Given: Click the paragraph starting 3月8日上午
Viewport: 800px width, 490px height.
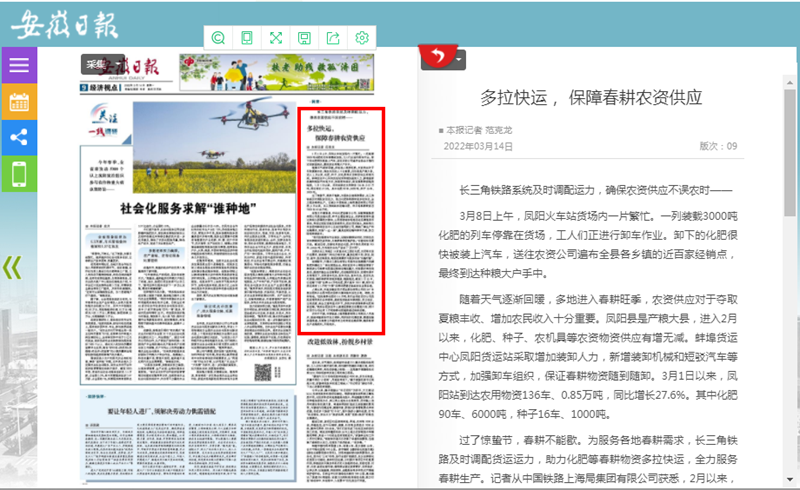Looking at the screenshot, I should pos(588,245).
